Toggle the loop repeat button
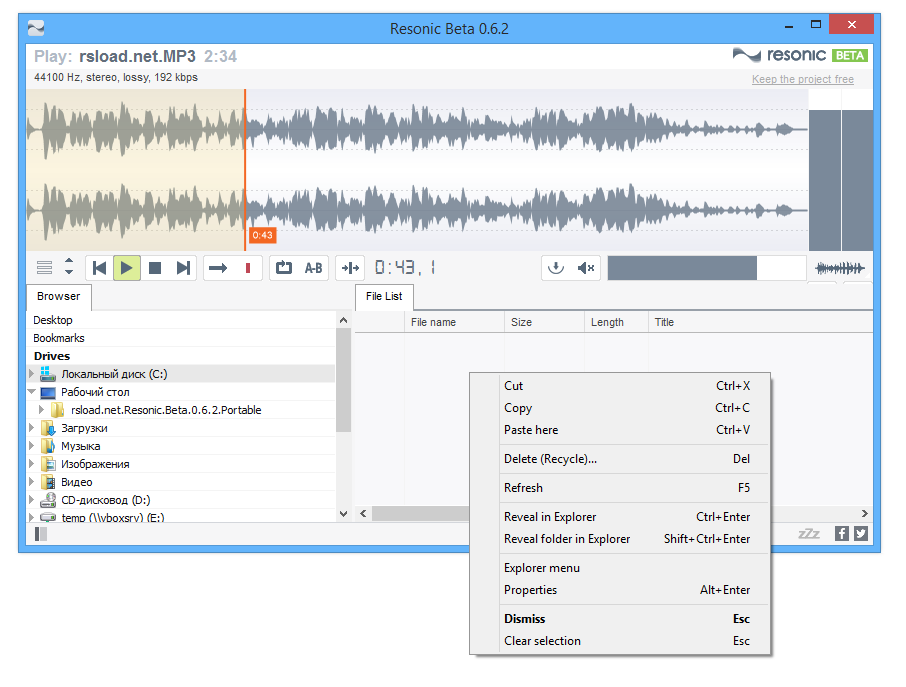906x687 pixels. pyautogui.click(x=284, y=268)
